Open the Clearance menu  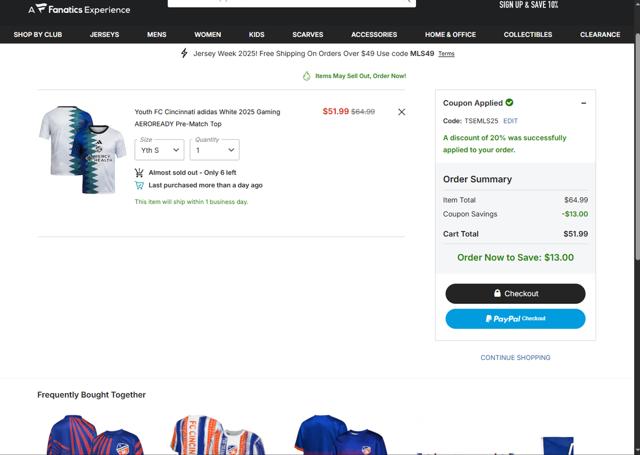pos(600,34)
